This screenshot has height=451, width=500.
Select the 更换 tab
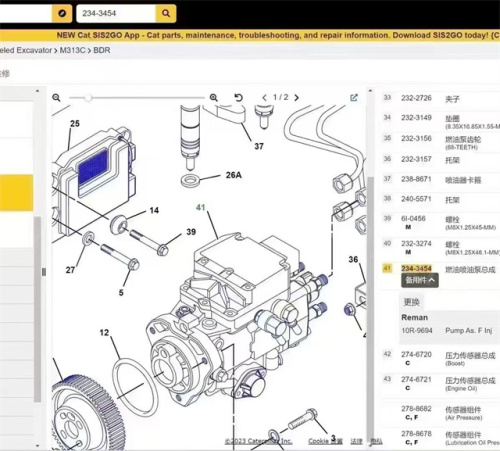point(411,302)
